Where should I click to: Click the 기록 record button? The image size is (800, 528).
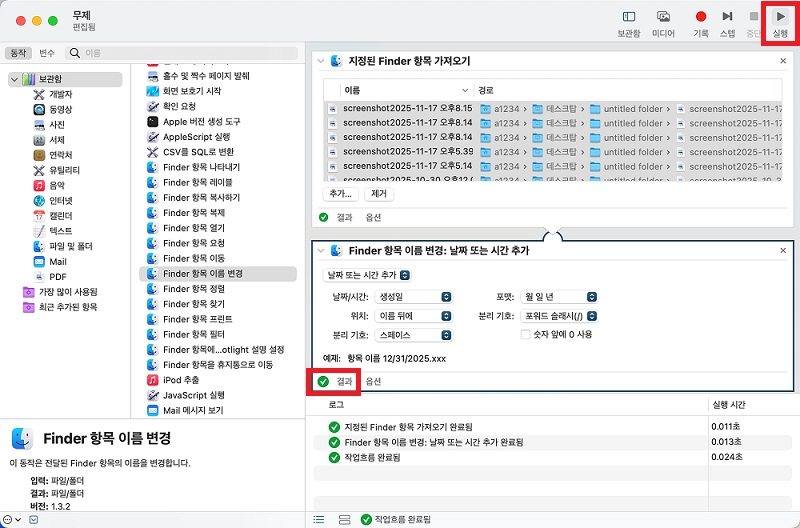point(701,23)
